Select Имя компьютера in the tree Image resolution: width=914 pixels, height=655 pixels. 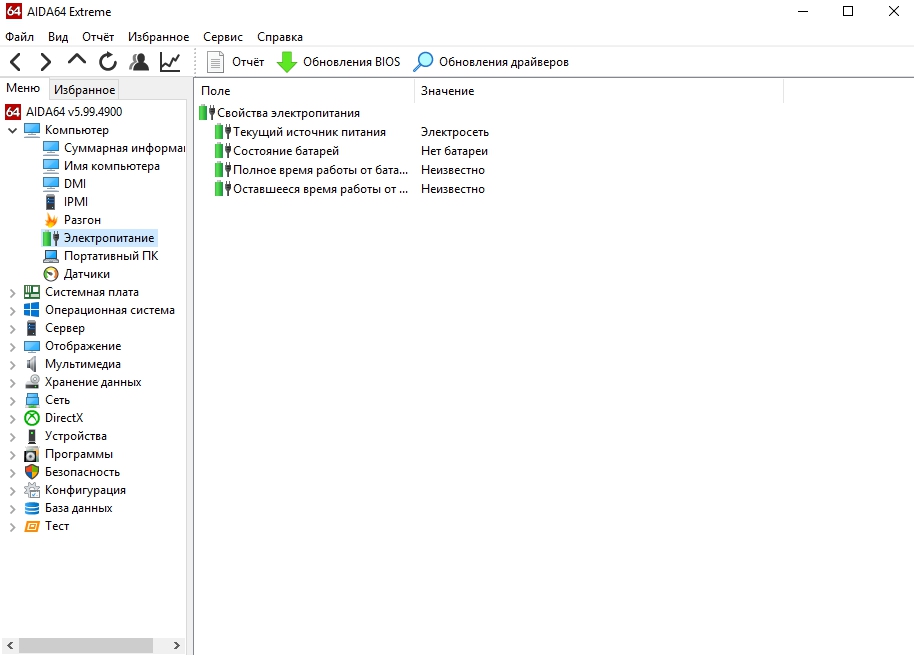(x=111, y=166)
